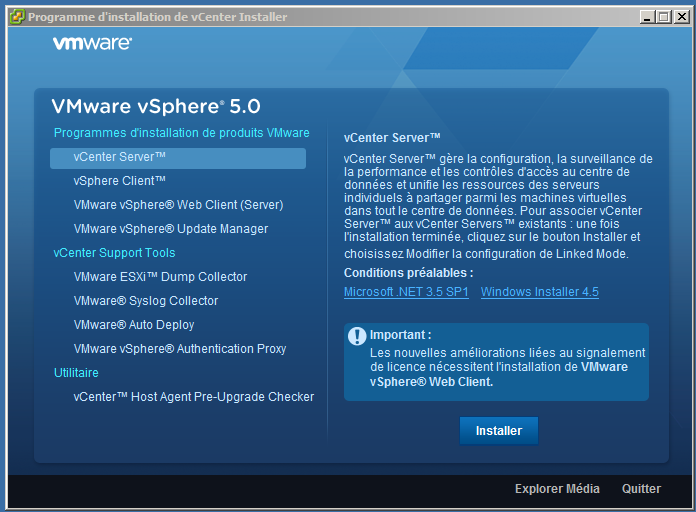Click the exclamation Important icon
The image size is (696, 512).
[x=356, y=336]
